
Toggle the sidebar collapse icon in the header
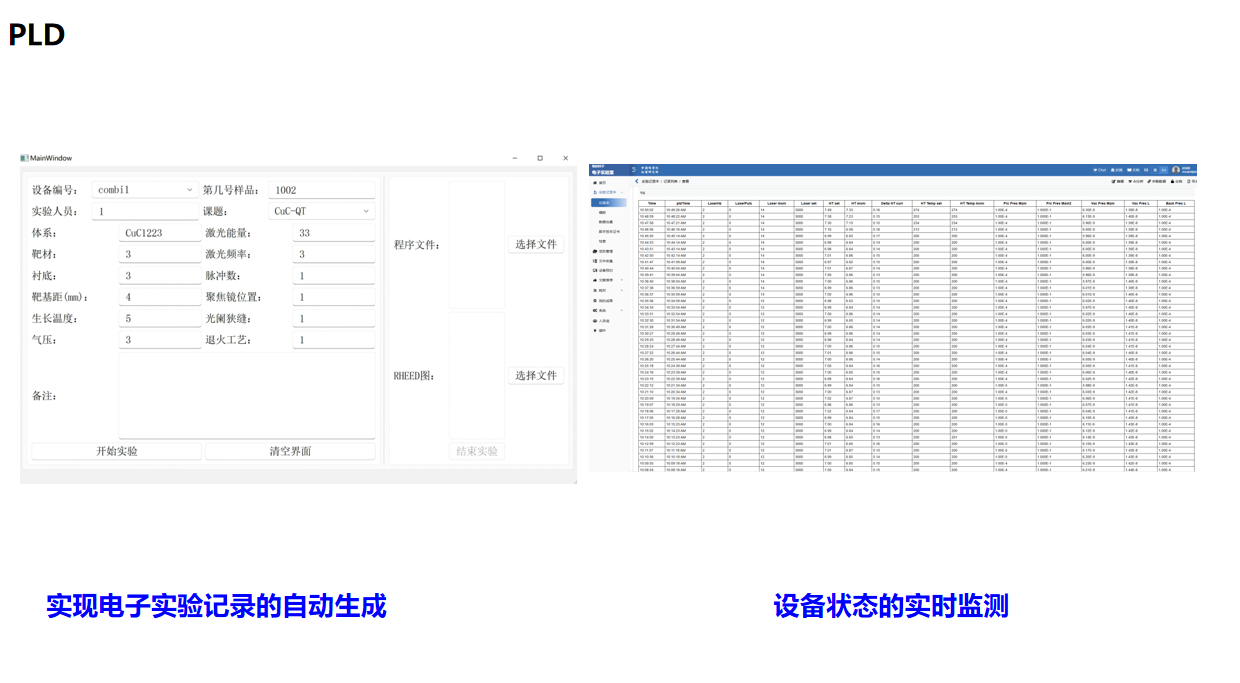tap(633, 169)
